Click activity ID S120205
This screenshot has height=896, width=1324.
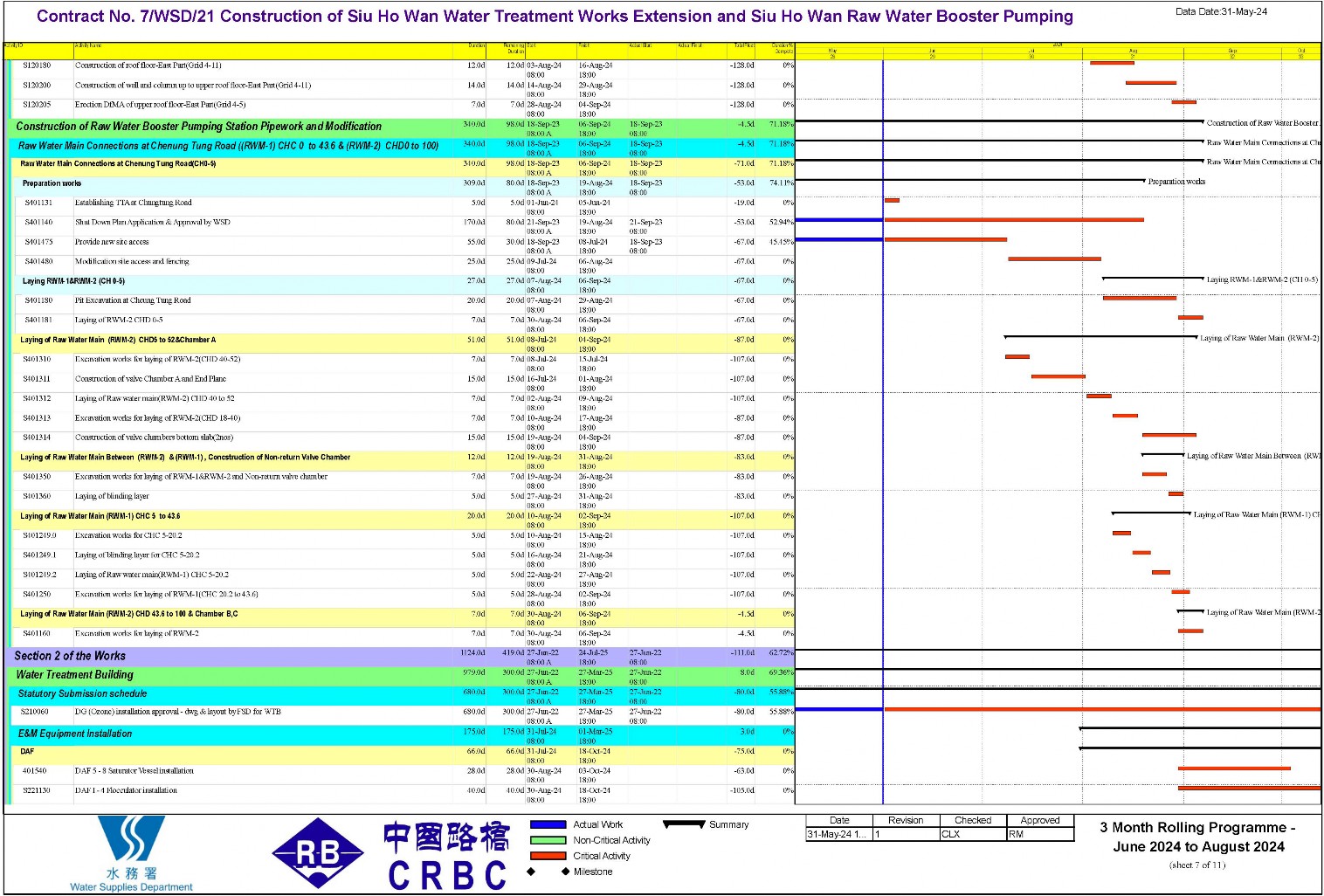[37, 105]
